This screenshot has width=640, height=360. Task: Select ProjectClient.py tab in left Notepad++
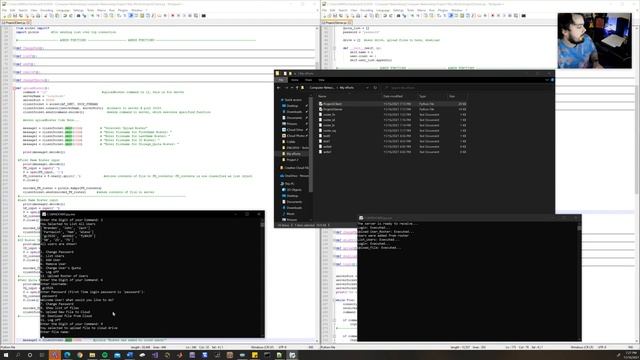(16, 22)
